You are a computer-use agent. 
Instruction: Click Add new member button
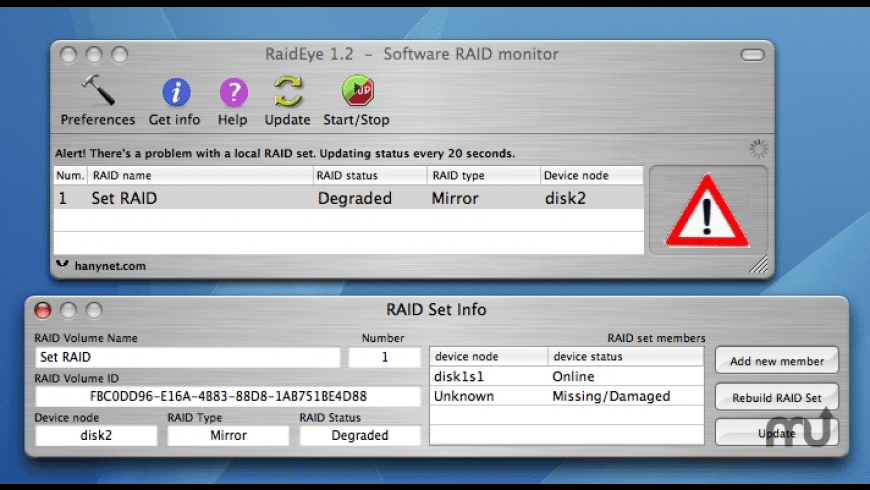tap(777, 361)
